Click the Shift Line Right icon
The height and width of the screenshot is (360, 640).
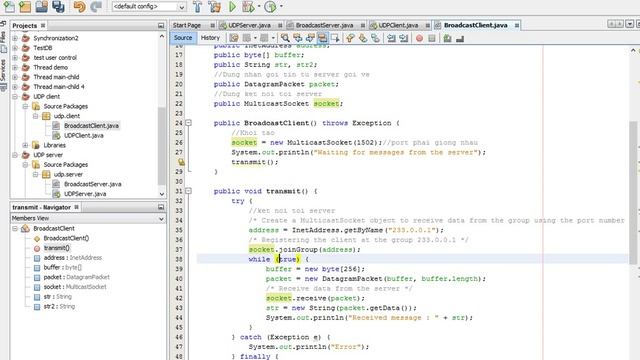(x=404, y=38)
